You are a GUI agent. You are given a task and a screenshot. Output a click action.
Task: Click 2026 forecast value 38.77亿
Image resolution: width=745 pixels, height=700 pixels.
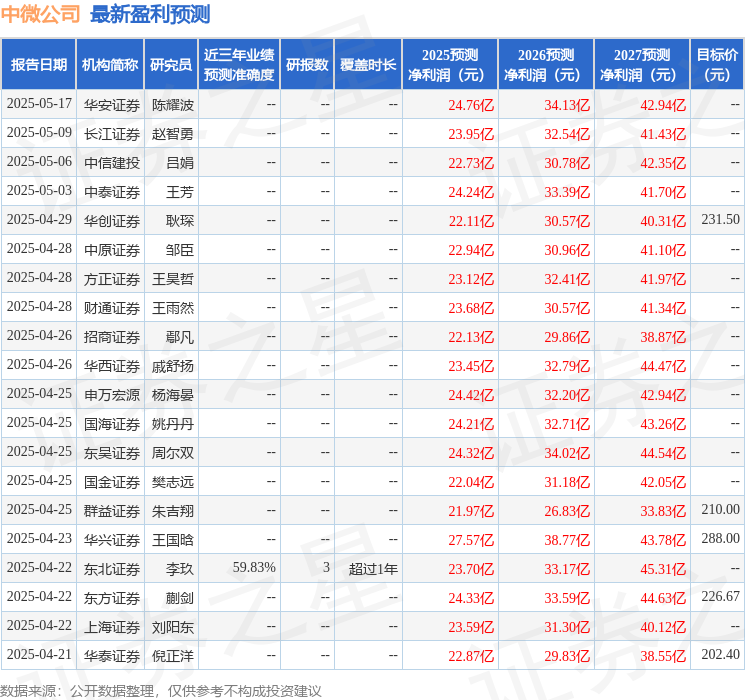coord(567,540)
